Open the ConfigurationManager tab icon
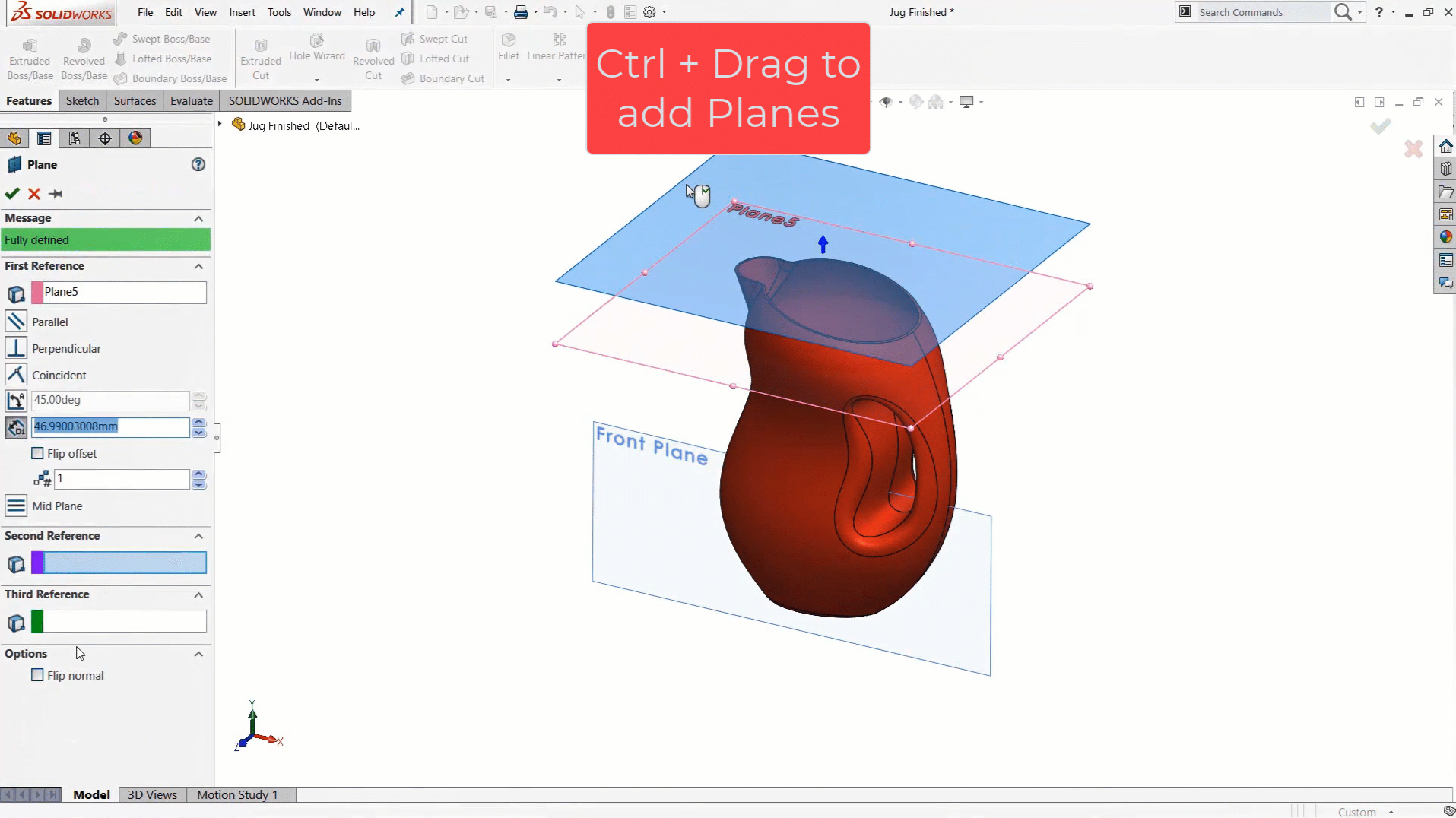 point(75,138)
